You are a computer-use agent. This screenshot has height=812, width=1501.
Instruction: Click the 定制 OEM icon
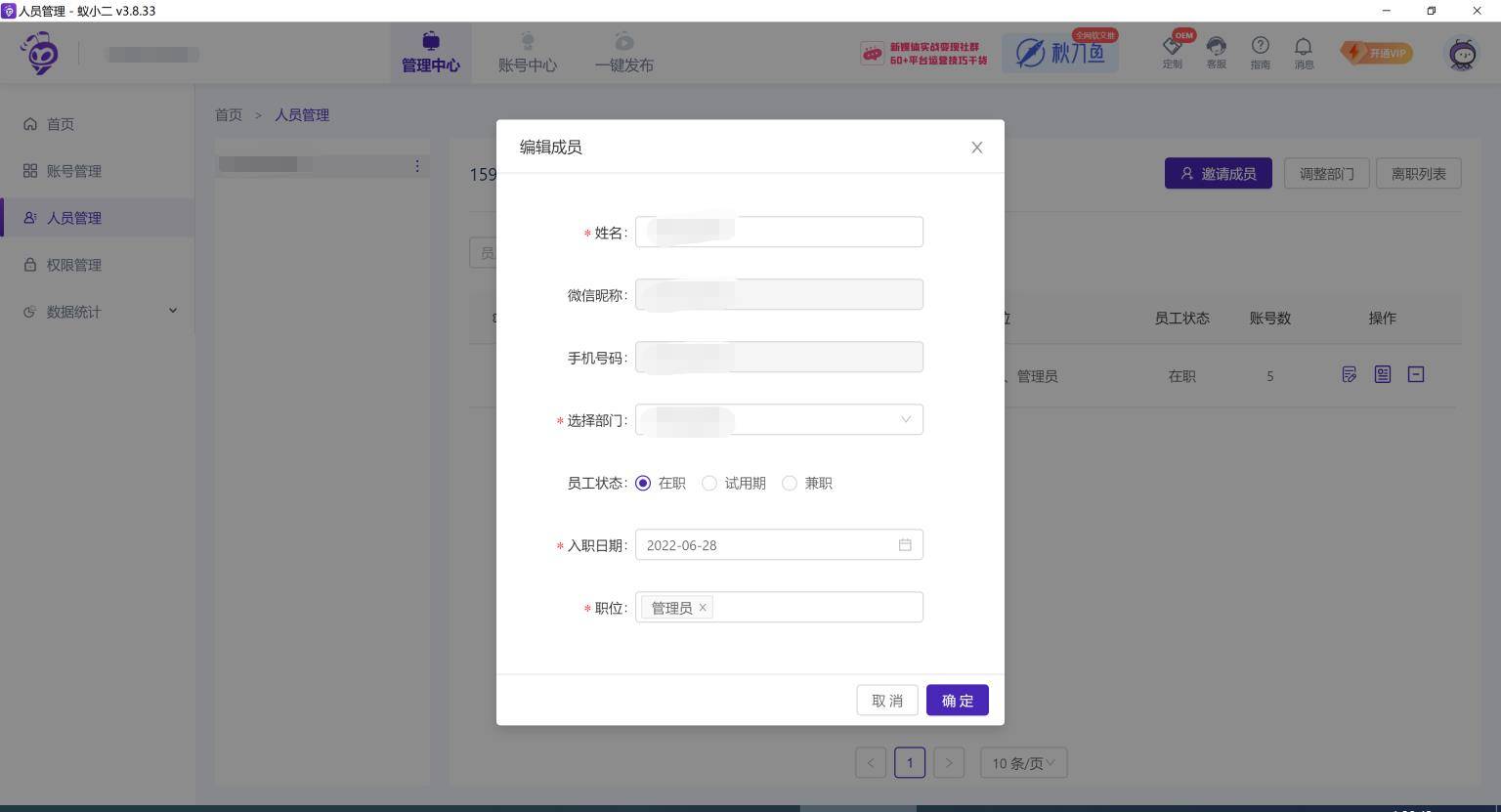(x=1173, y=52)
